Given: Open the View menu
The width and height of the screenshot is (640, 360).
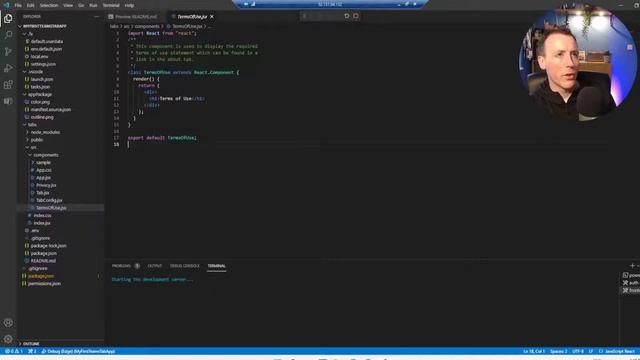Looking at the screenshot, I should pos(68,6).
